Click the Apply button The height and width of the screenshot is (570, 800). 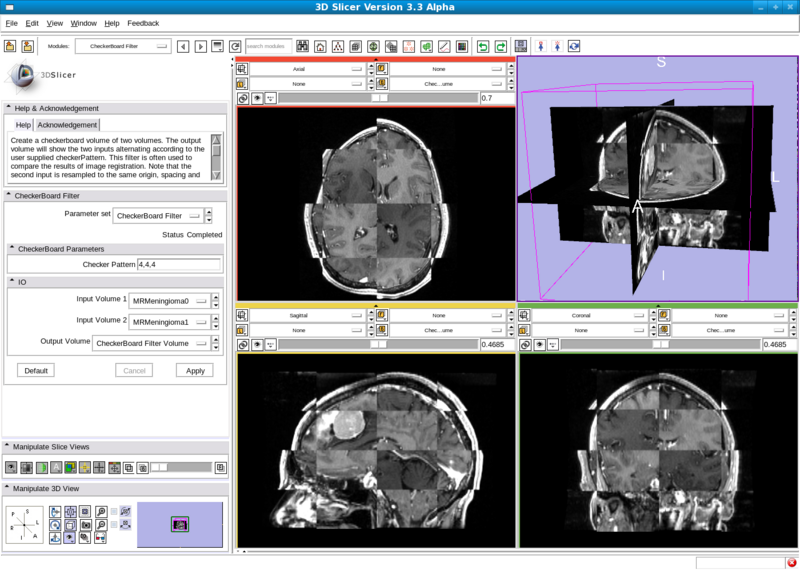[x=194, y=370]
